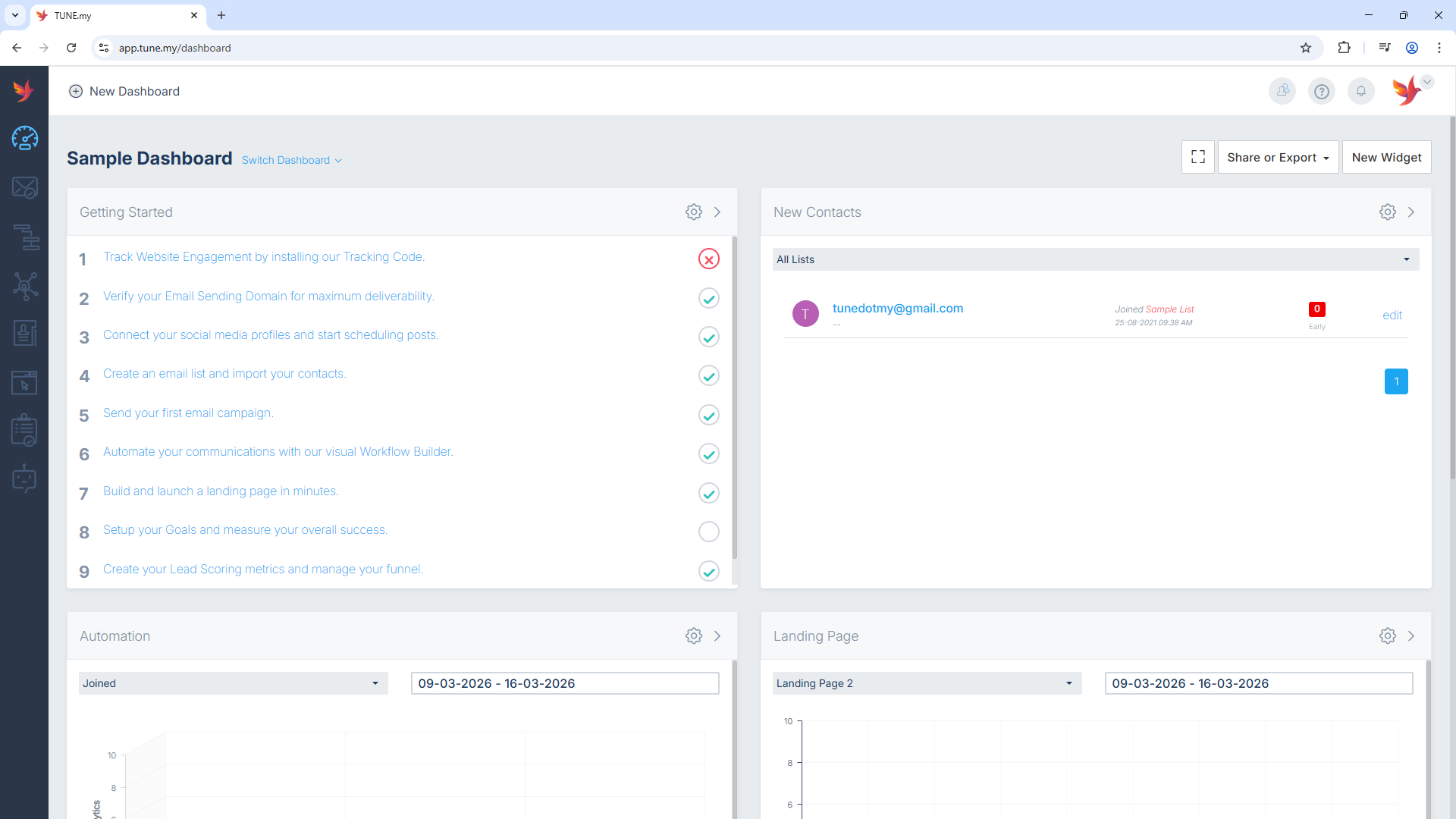Open Getting Started widget settings gear
1456x819 pixels.
[694, 212]
